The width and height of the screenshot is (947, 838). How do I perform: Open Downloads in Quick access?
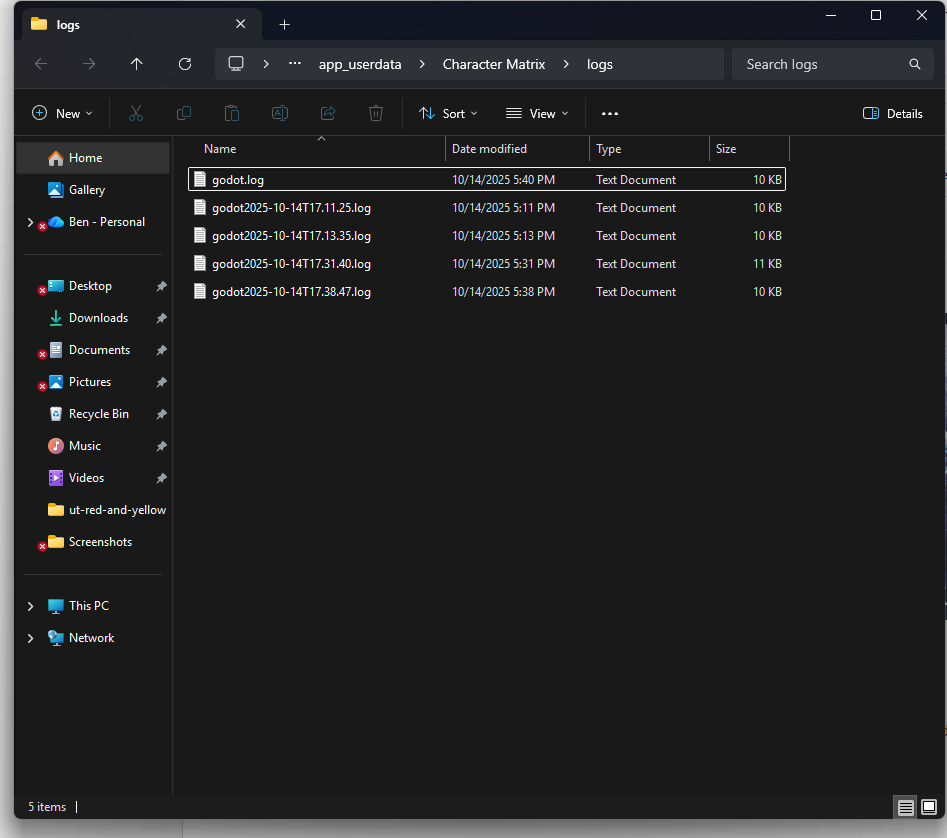(93, 318)
